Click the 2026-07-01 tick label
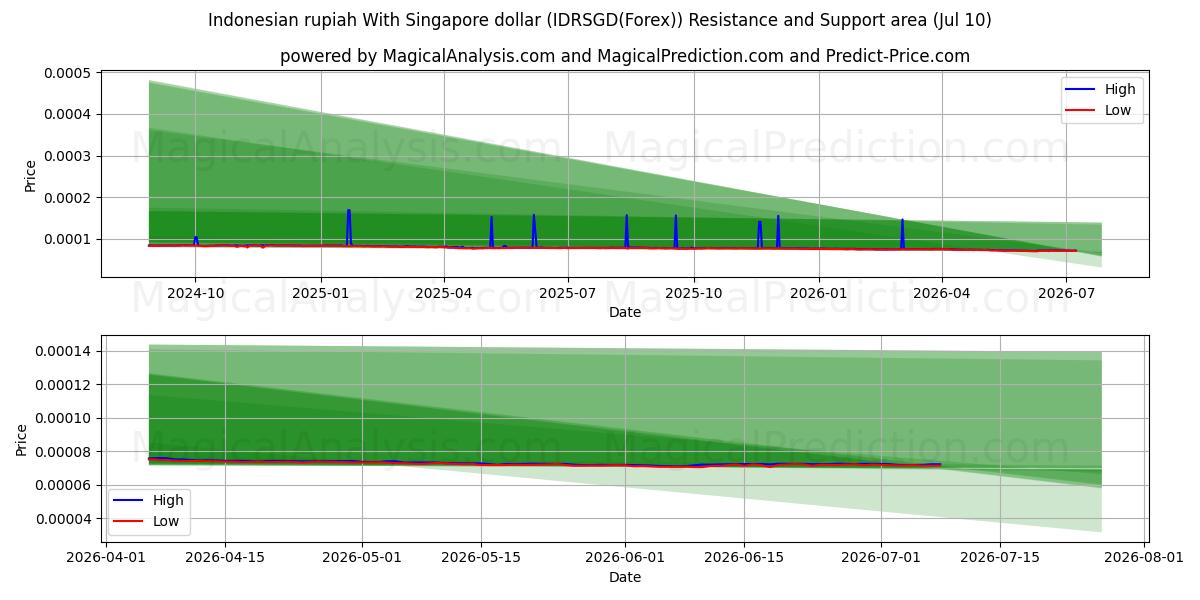This screenshot has width=1200, height=600. click(881, 558)
